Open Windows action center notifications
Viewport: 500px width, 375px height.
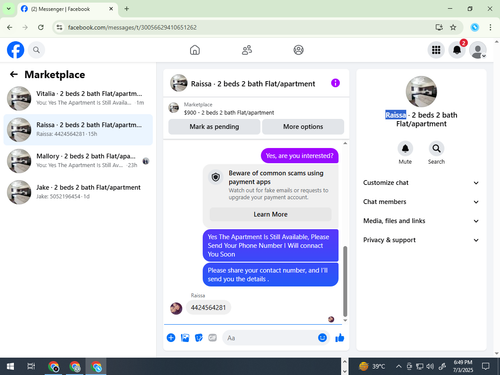486,367
